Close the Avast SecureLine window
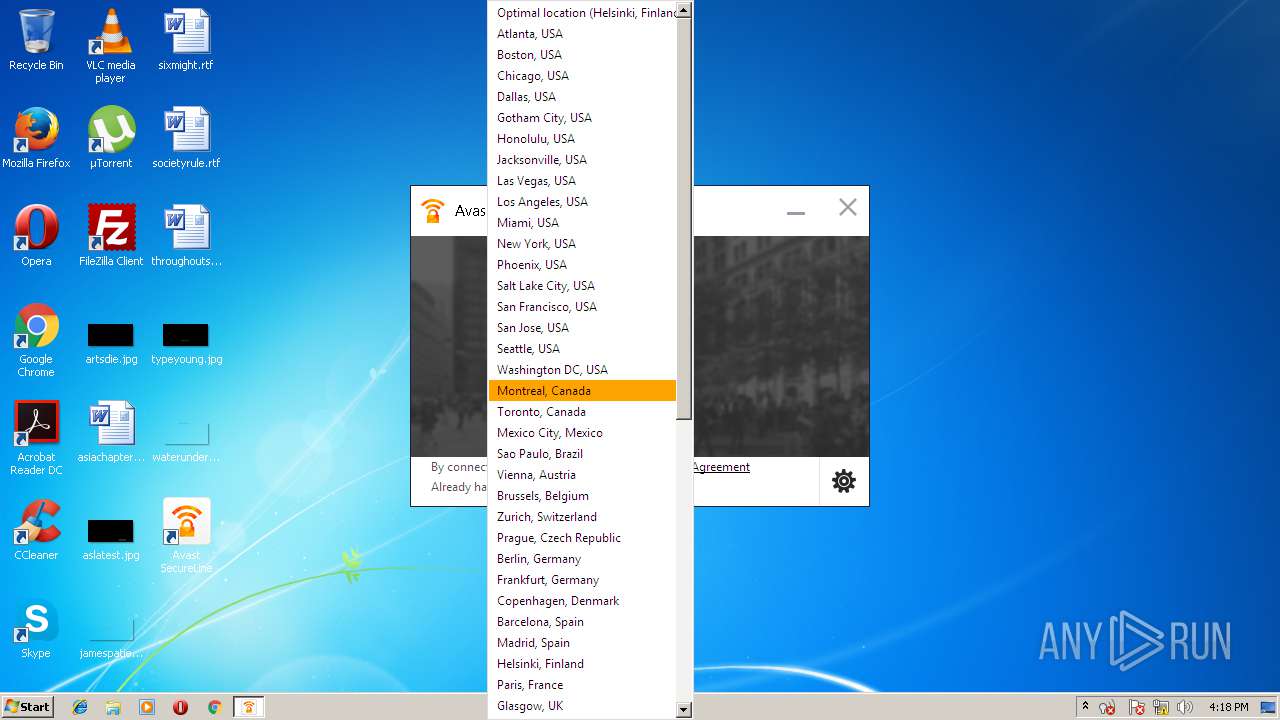Image resolution: width=1280 pixels, height=720 pixels. coord(848,207)
